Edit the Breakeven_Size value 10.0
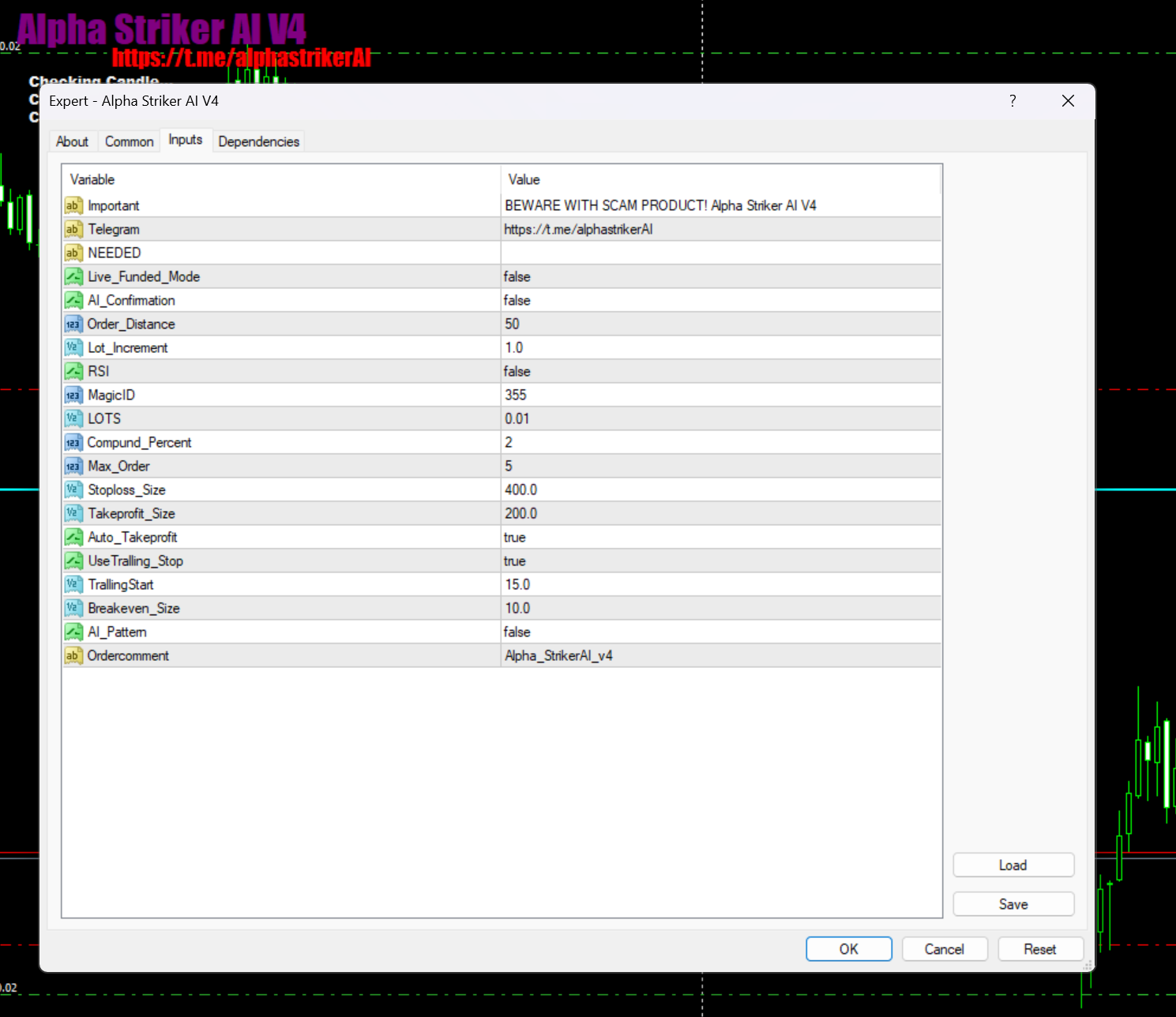 [x=721, y=608]
